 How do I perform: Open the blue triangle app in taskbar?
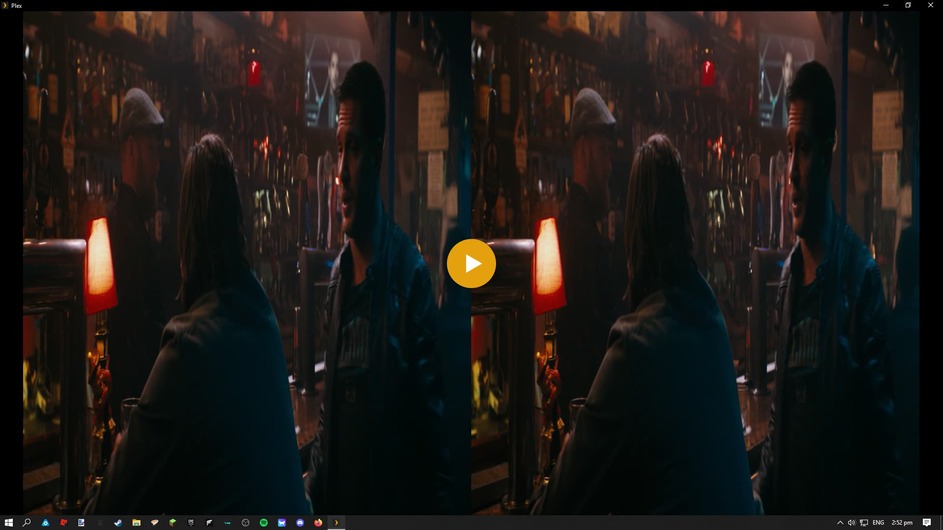[45, 523]
